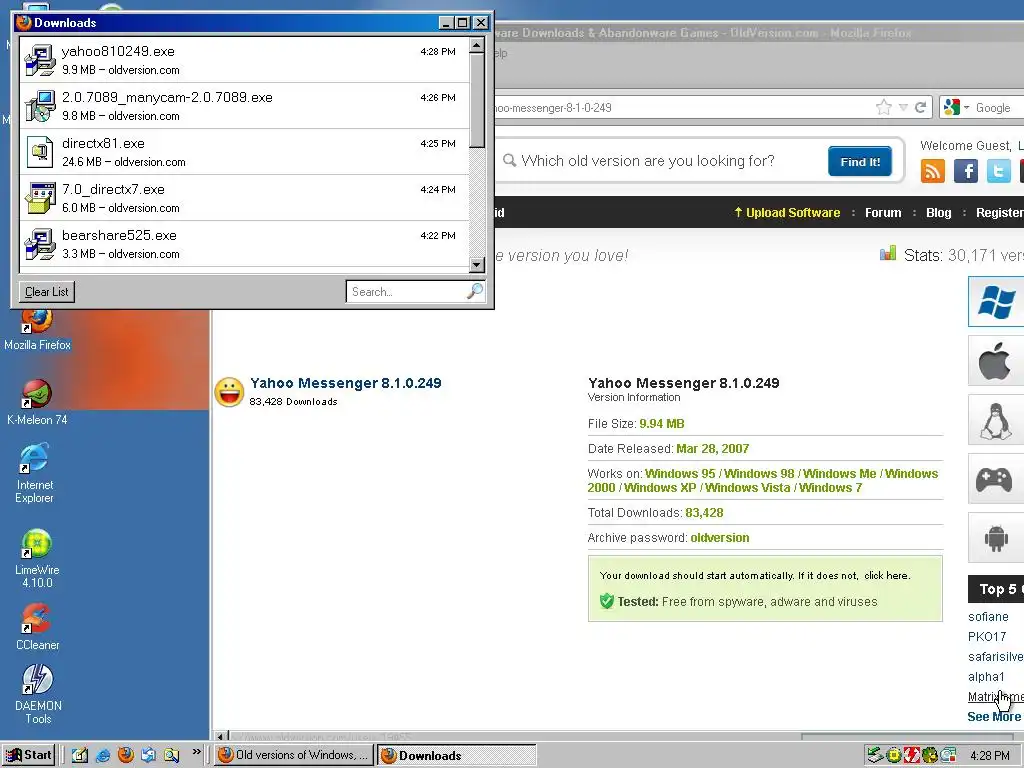Open the OldVersion RSS feed icon
1024x768 pixels.
point(933,171)
